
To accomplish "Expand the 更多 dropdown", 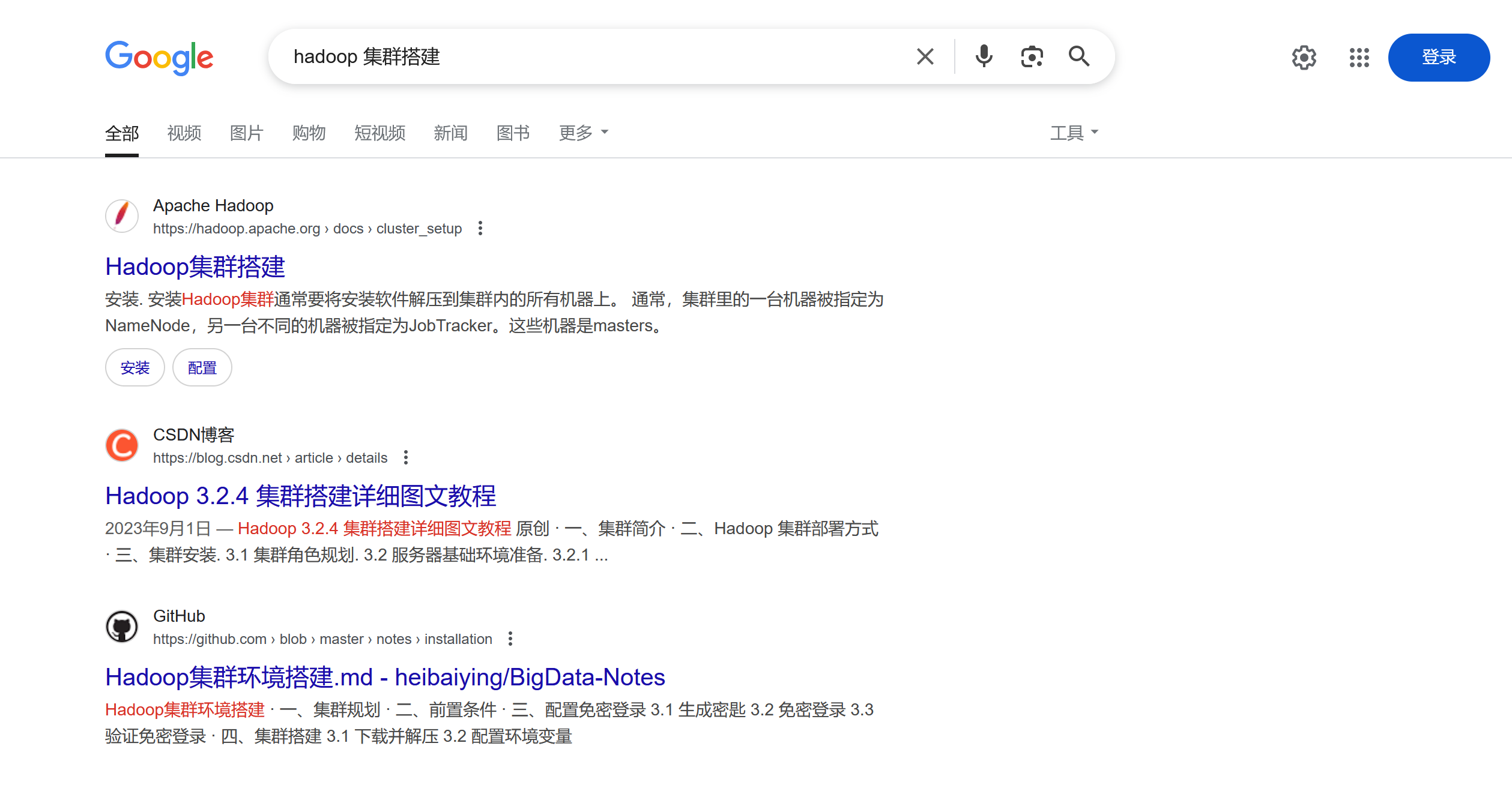I will [584, 133].
